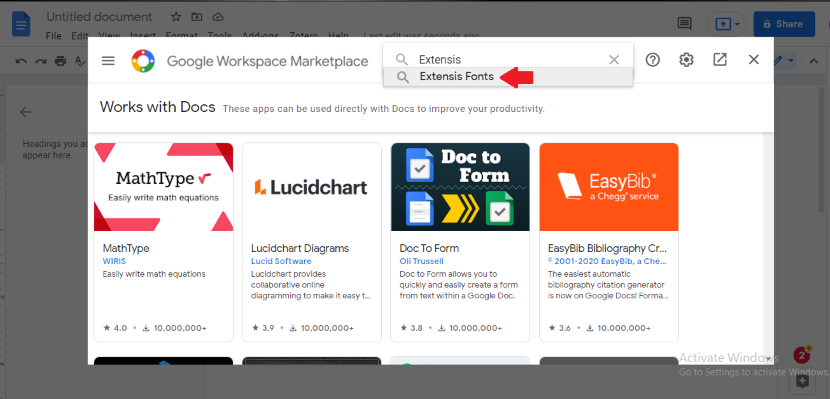Open comment history icon in Docs

tap(684, 24)
